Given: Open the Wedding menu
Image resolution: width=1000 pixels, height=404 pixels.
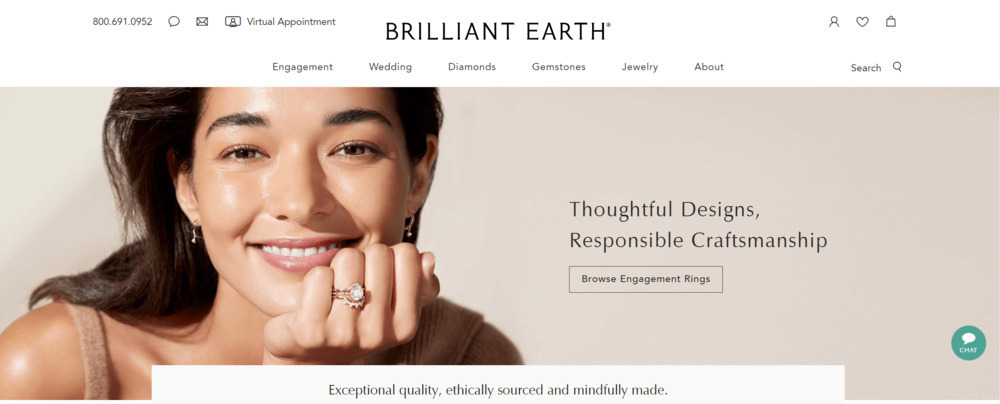Looking at the screenshot, I should tap(390, 67).
